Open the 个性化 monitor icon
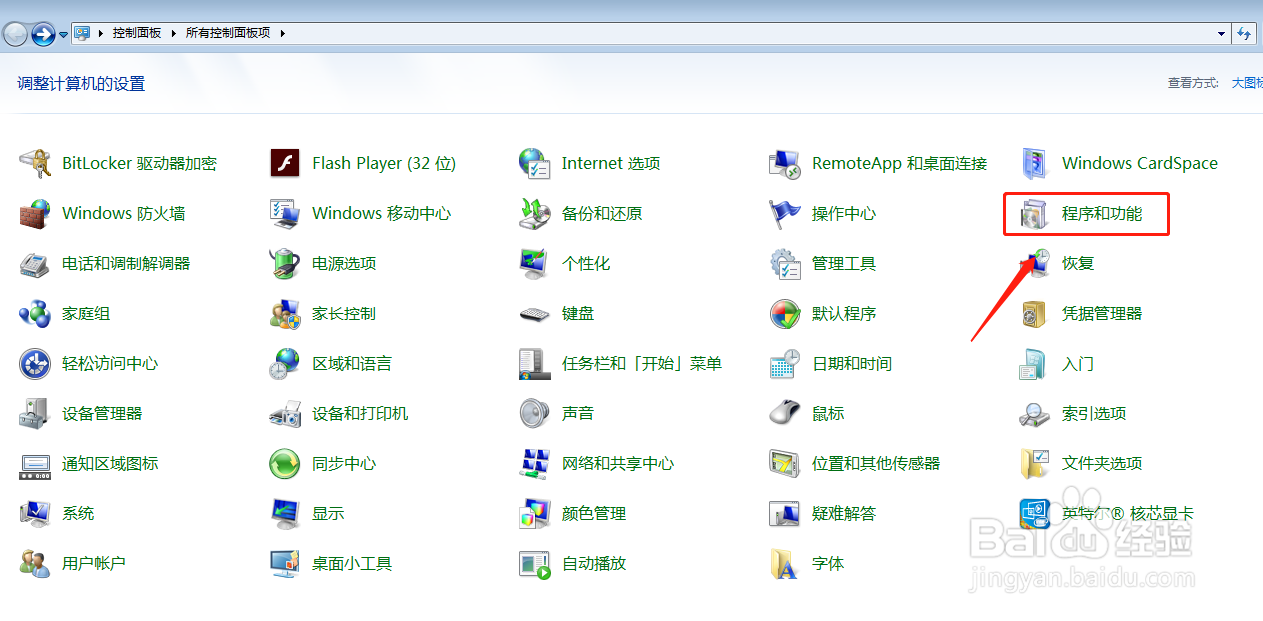1263x621 pixels. [535, 263]
